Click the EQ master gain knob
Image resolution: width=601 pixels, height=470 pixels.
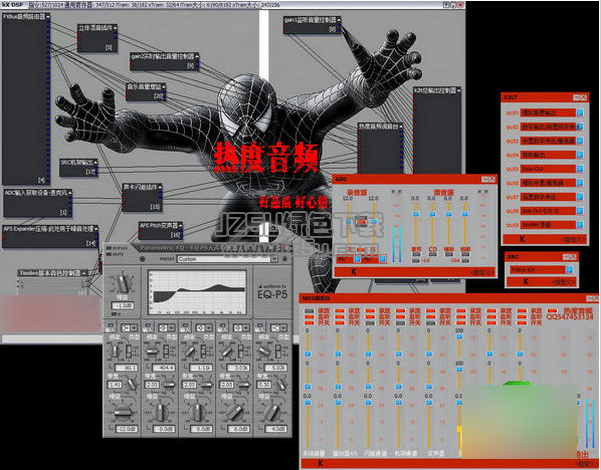click(x=122, y=283)
